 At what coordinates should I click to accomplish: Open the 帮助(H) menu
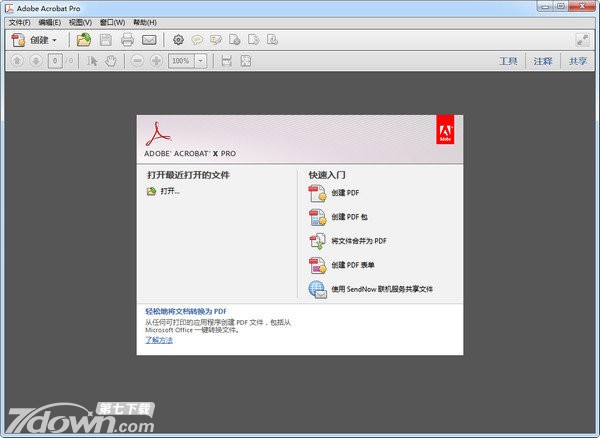145,22
